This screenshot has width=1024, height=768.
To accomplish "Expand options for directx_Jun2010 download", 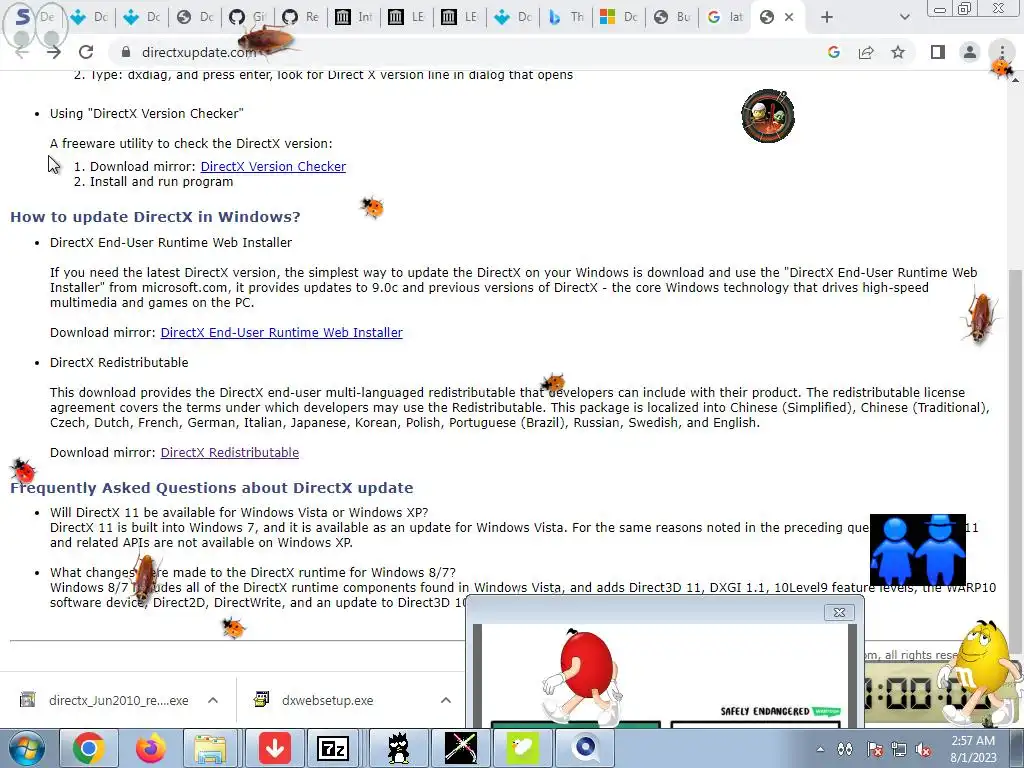I will pos(213,700).
